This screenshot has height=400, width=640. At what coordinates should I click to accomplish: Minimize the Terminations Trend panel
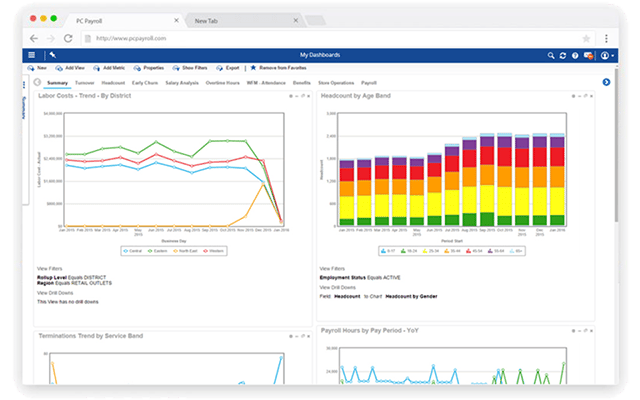[297, 336]
